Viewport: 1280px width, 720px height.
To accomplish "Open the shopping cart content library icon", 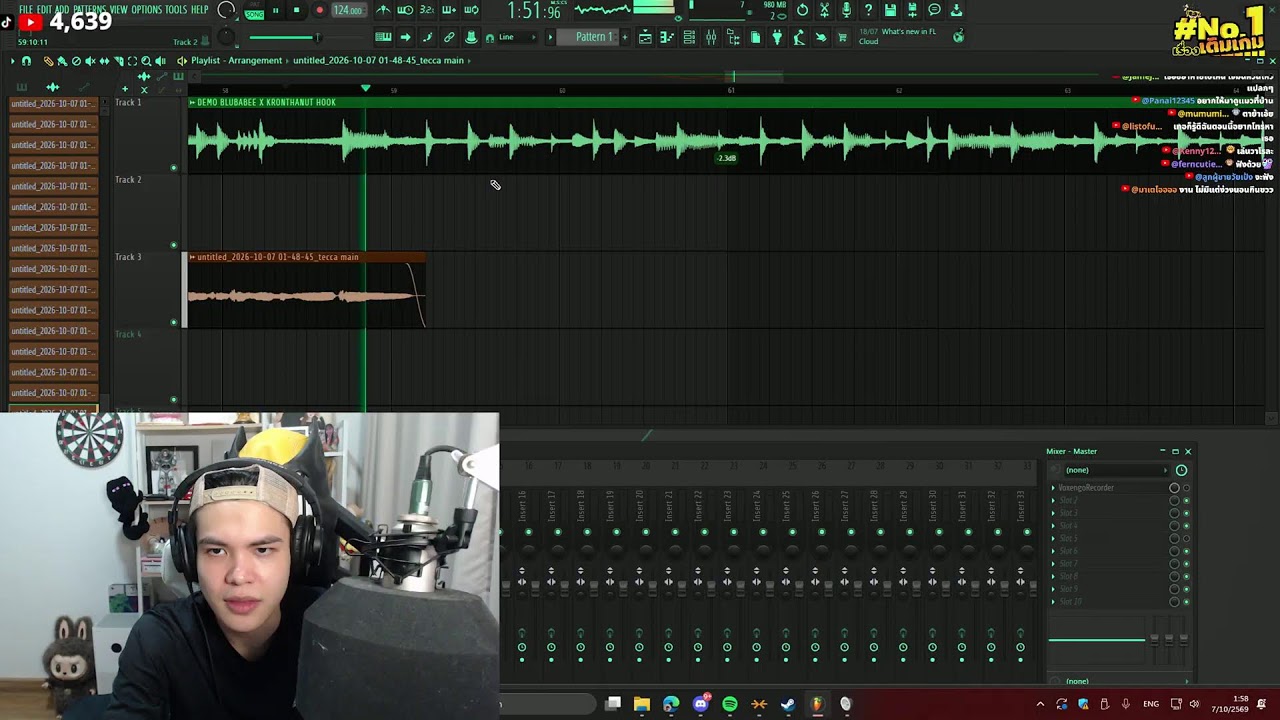I will point(842,37).
